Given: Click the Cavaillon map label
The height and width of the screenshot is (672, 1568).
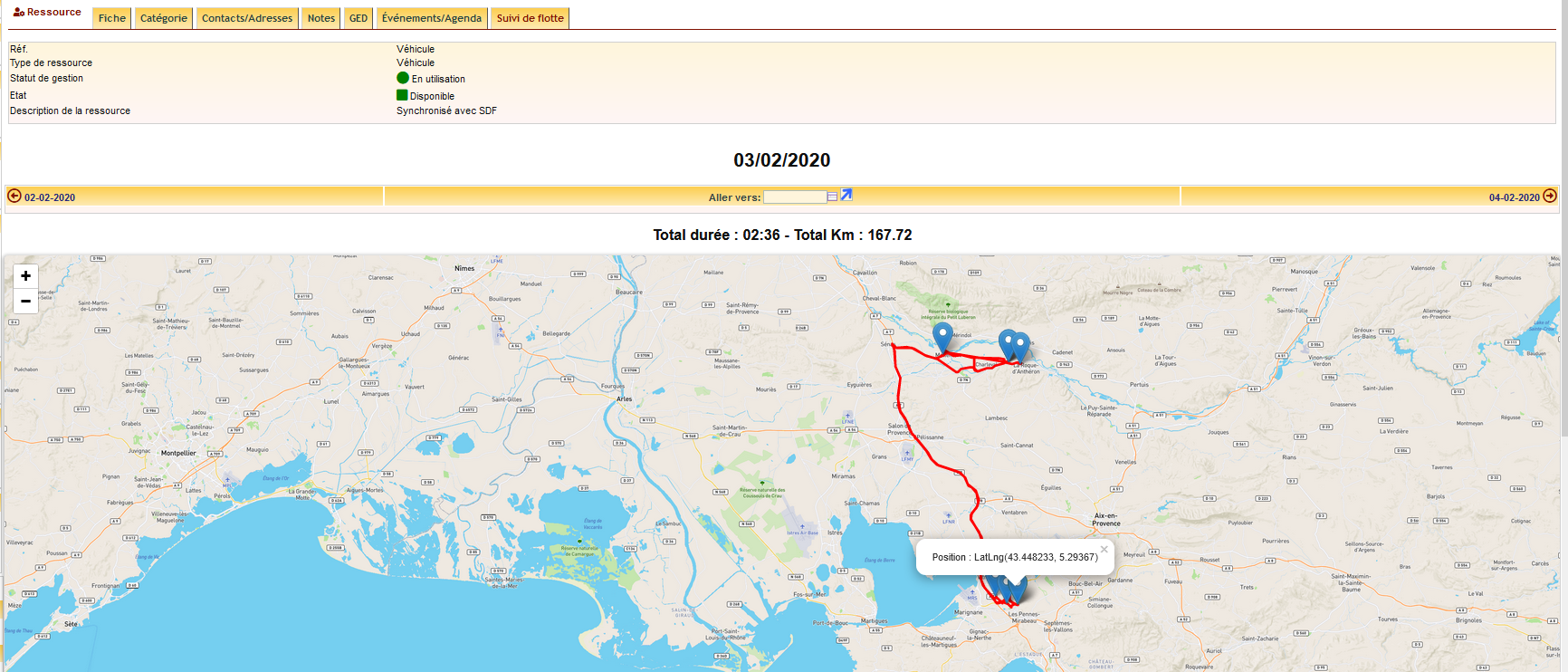Looking at the screenshot, I should (865, 273).
